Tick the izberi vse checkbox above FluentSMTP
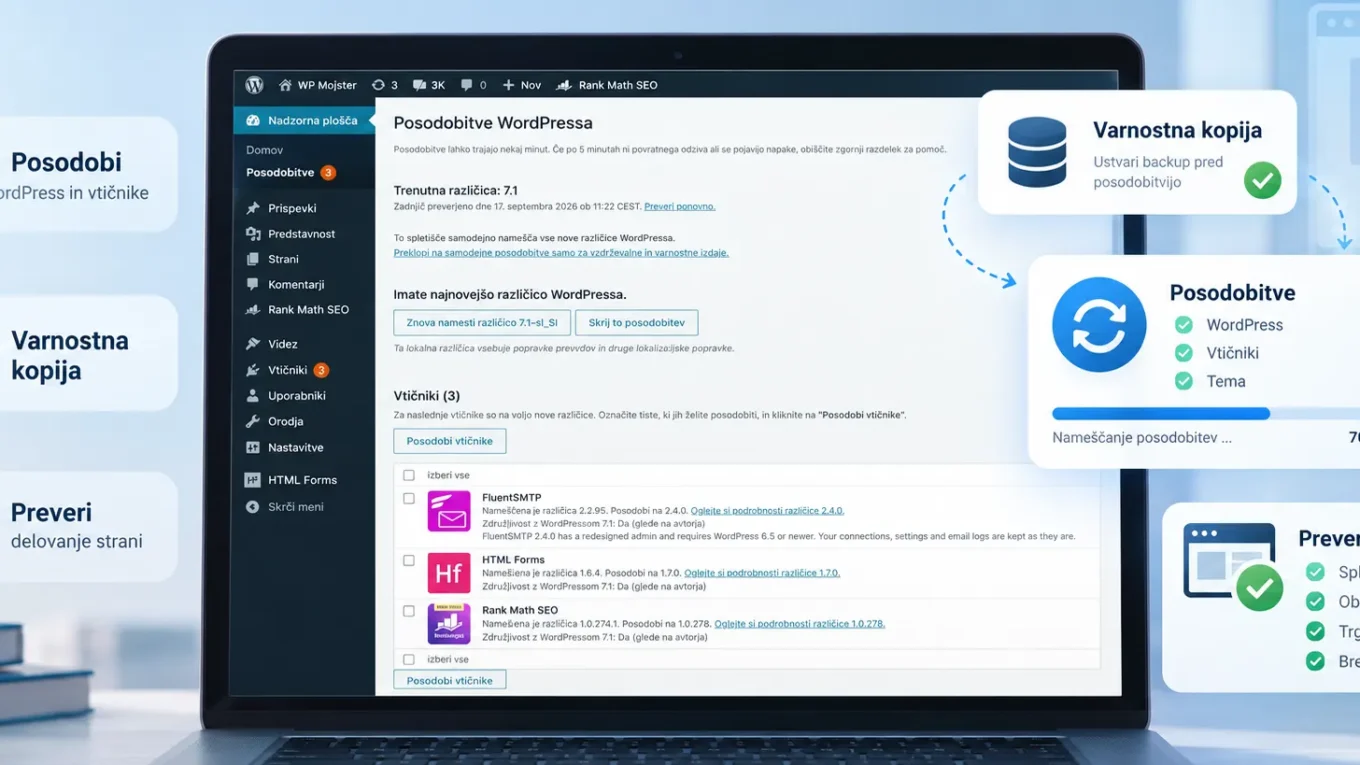 [x=408, y=475]
